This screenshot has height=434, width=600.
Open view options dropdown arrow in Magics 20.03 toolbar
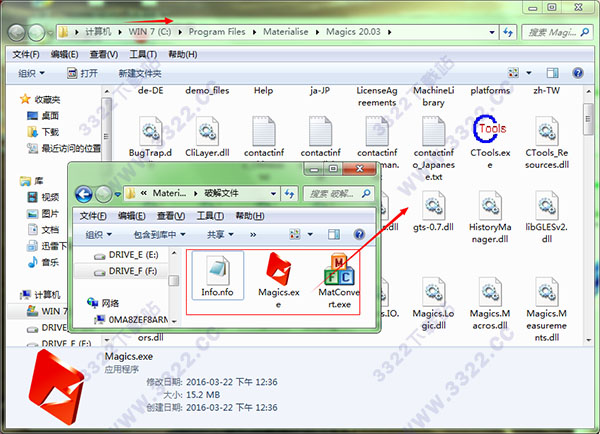(x=529, y=73)
